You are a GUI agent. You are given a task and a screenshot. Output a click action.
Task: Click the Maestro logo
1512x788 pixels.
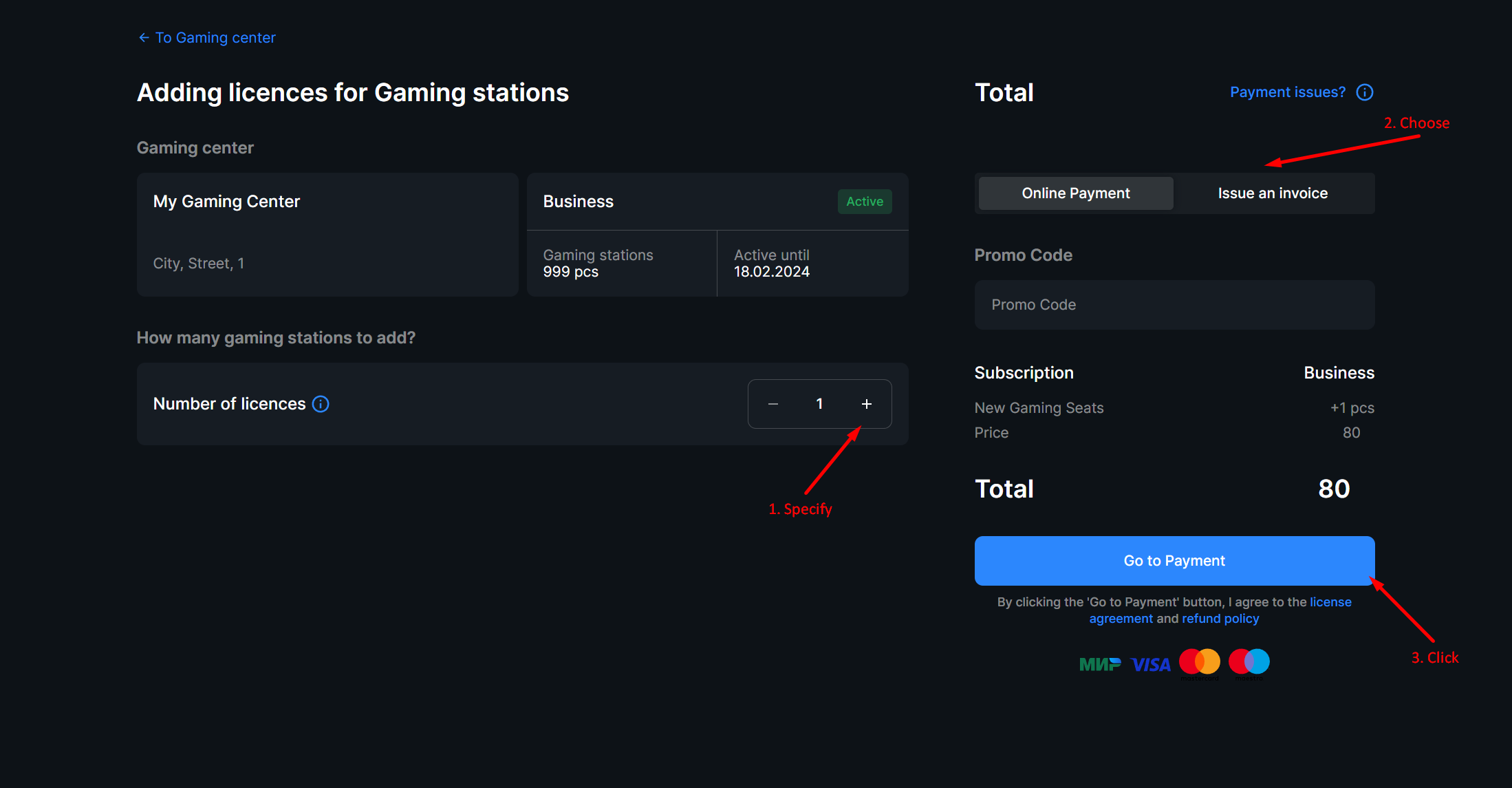pos(1249,662)
